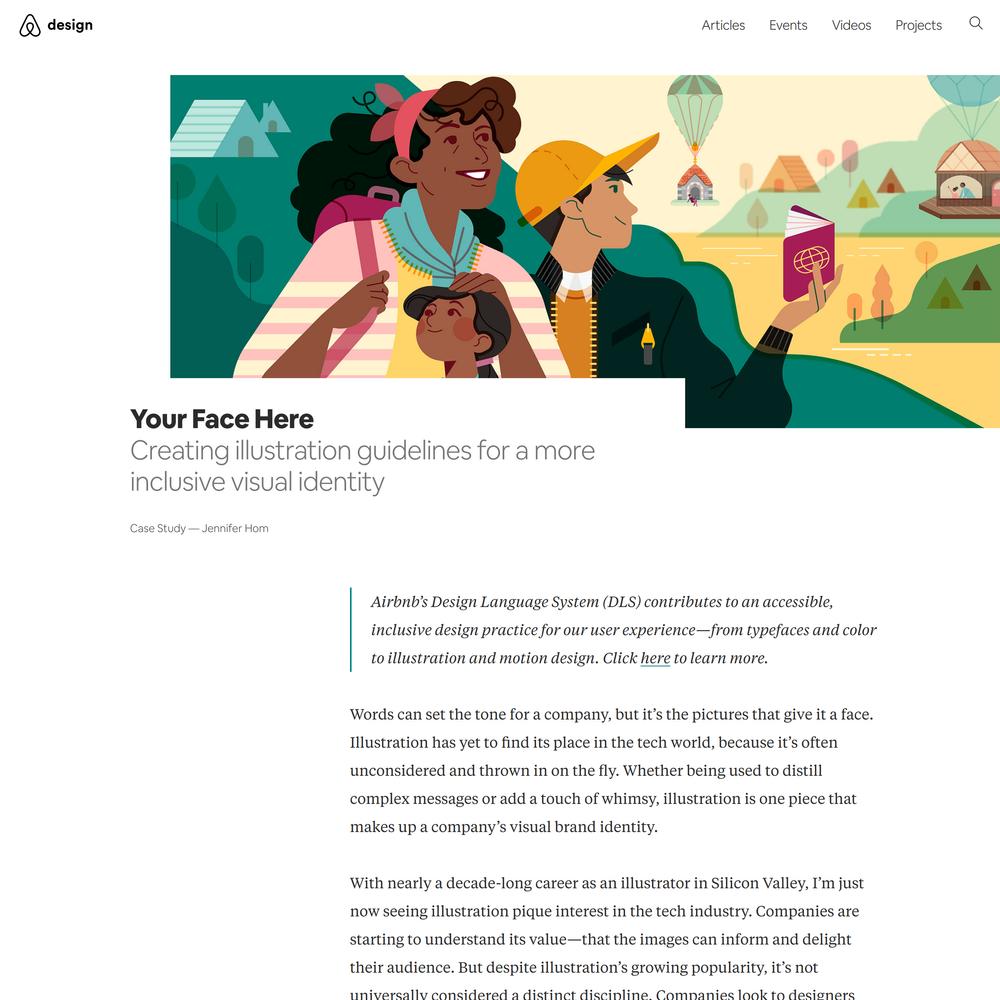Click the Airbnb Bélo logo icon

click(x=30, y=26)
